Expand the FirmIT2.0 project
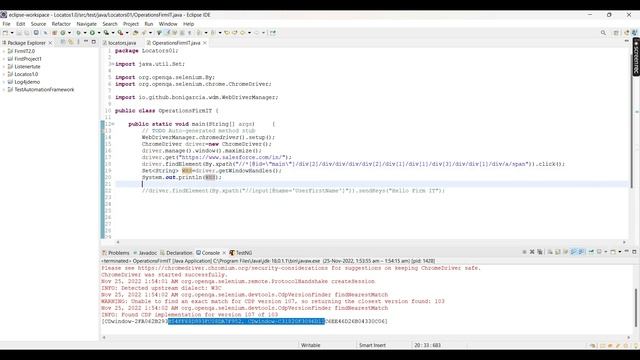Viewport: 640px width, 360px height. coord(4,51)
